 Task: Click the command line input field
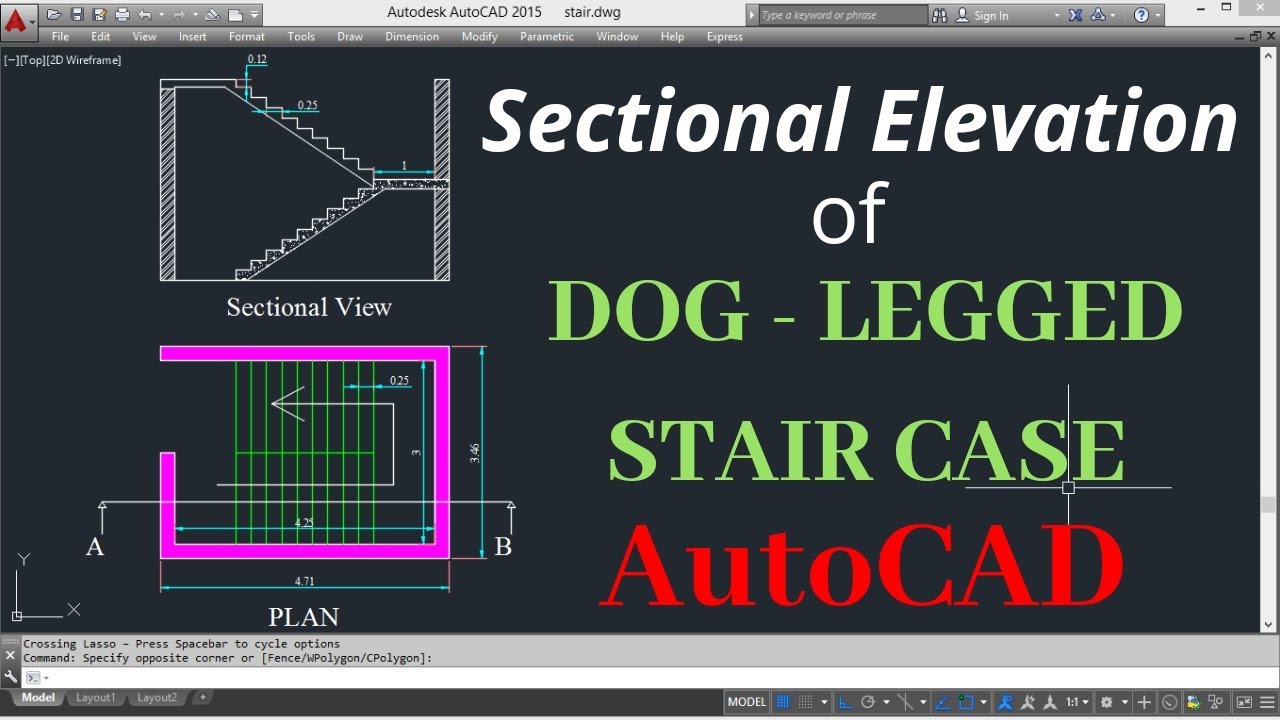[650, 678]
